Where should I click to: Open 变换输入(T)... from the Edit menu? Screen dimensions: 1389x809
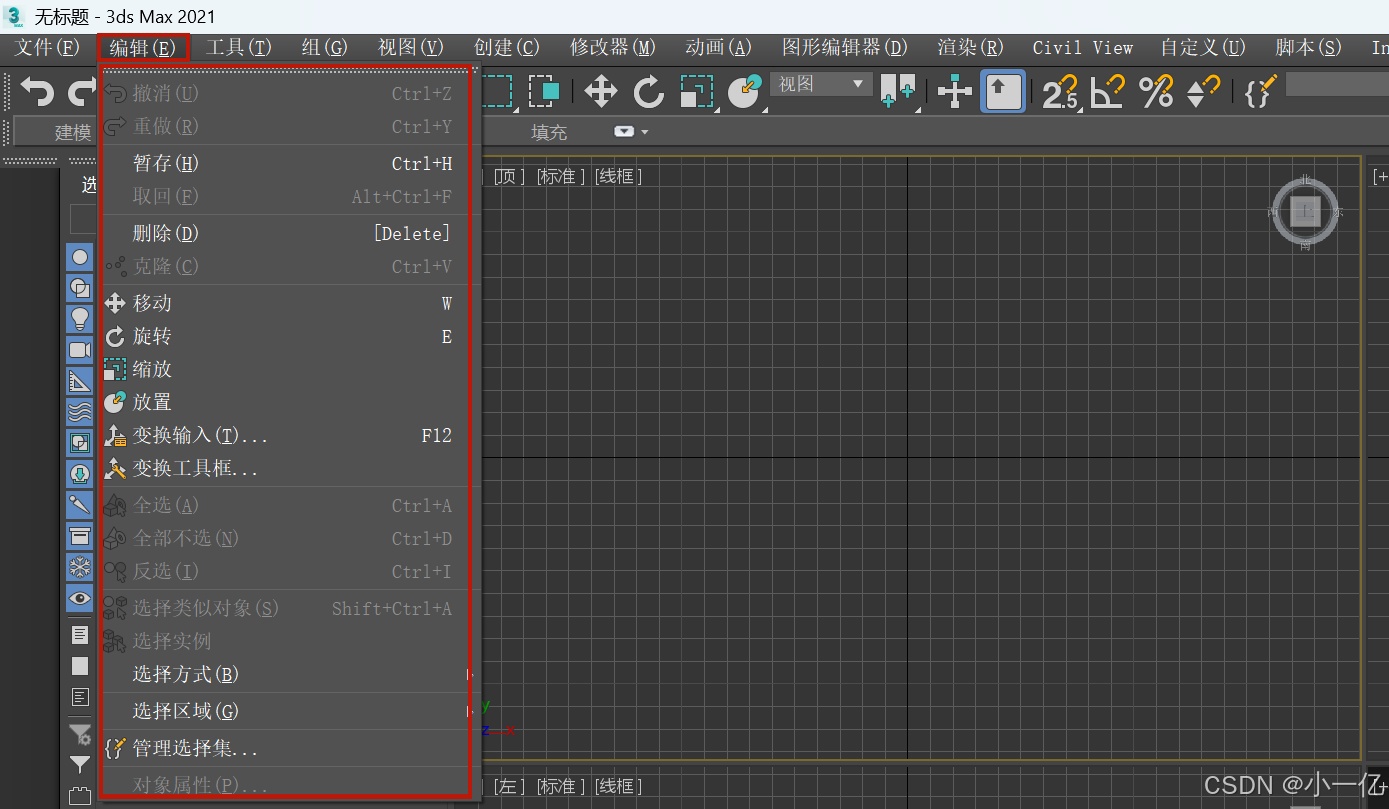pos(286,435)
